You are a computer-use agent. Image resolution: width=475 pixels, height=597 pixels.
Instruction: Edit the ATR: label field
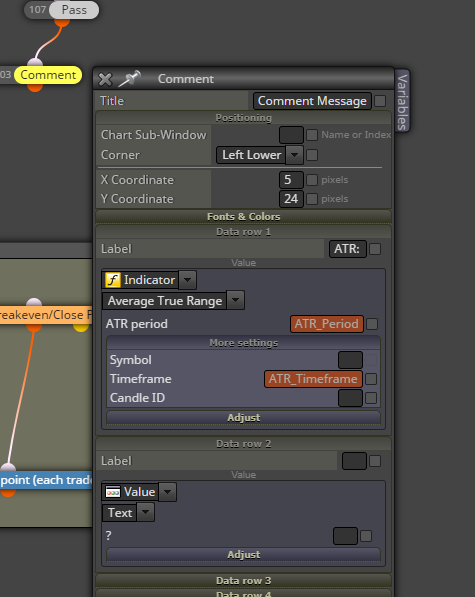[347, 249]
